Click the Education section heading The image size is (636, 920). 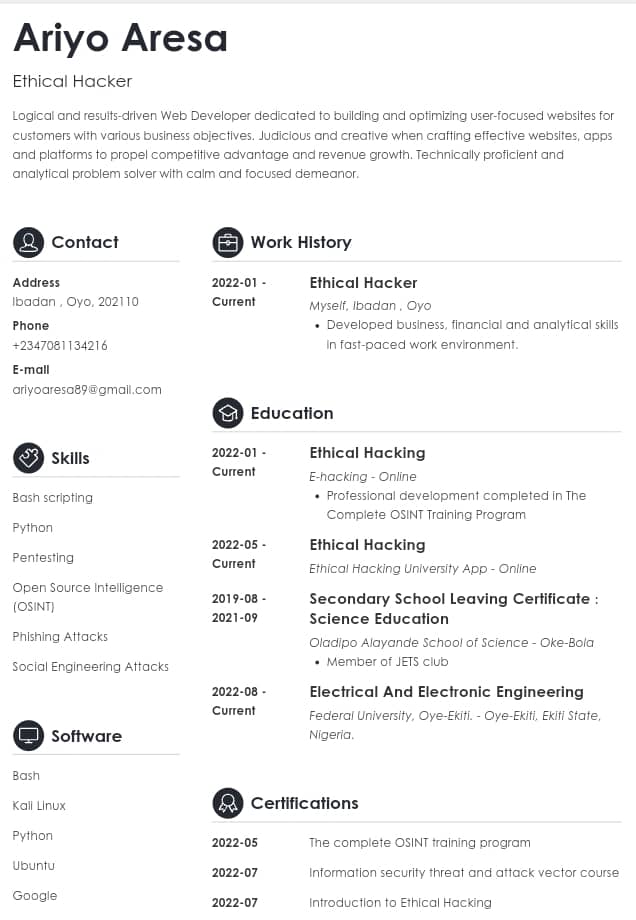coord(292,413)
